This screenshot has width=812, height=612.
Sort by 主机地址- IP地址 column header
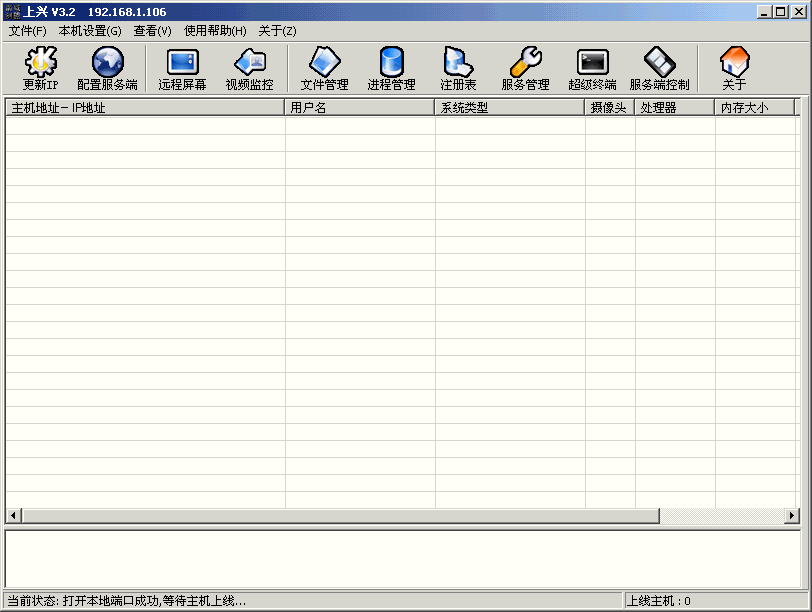tap(145, 107)
